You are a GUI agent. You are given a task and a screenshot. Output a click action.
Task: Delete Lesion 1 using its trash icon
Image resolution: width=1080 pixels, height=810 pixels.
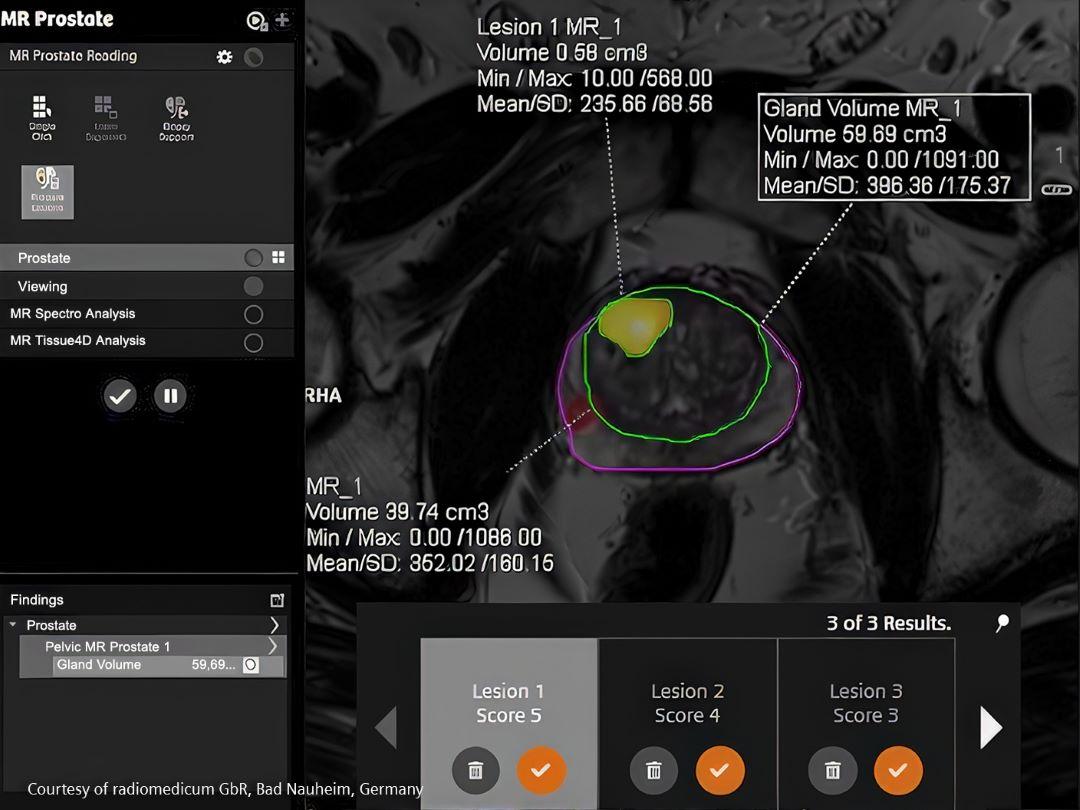(475, 770)
